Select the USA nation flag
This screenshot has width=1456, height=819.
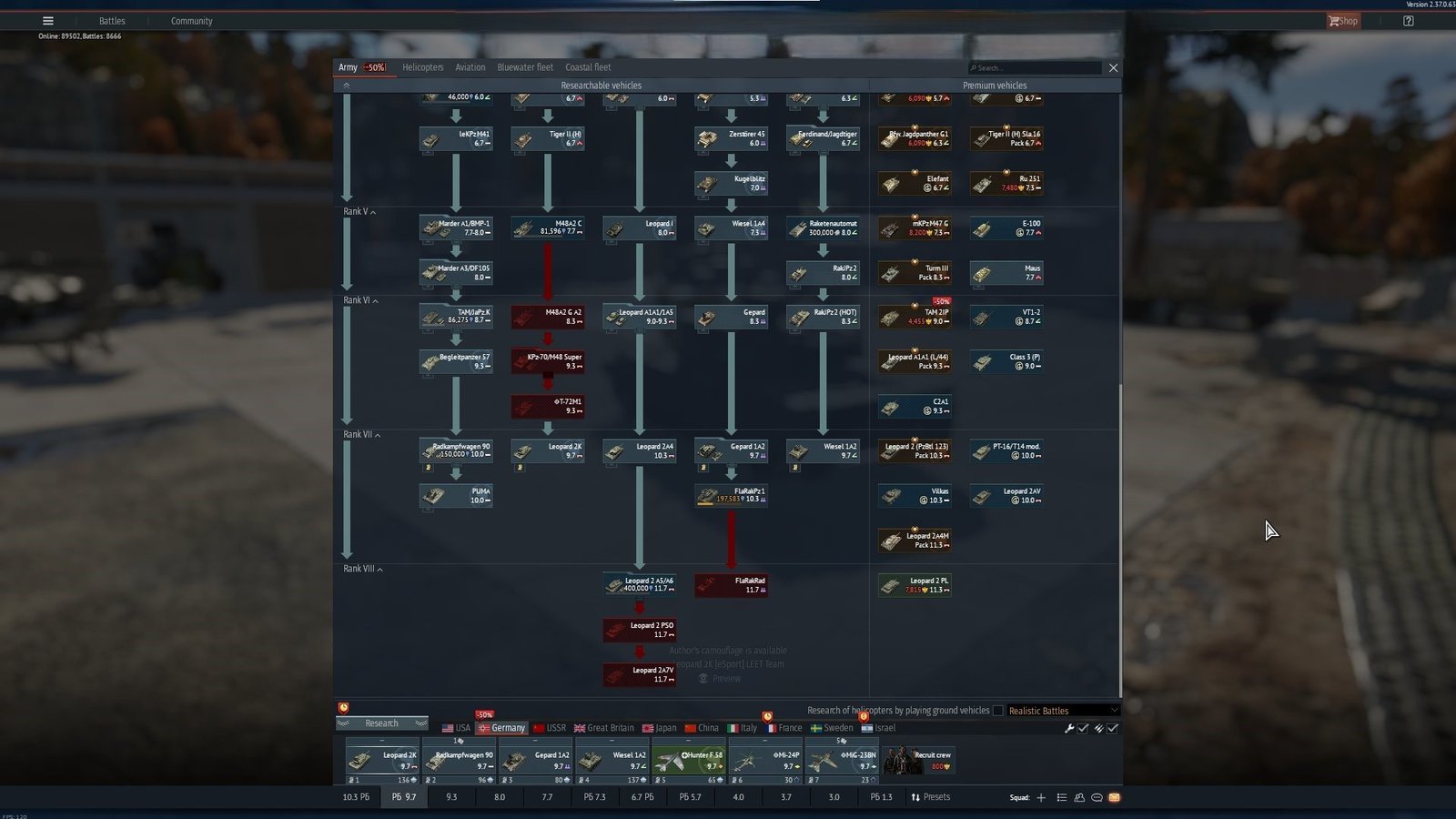coord(456,728)
